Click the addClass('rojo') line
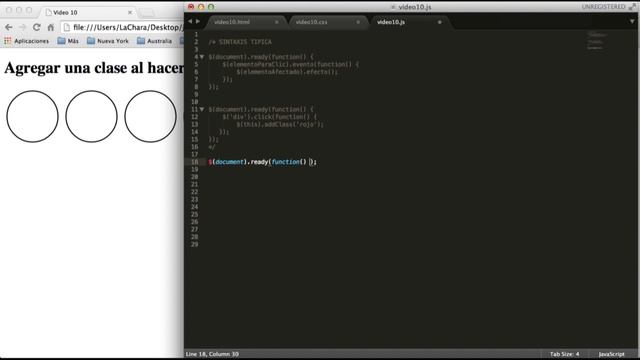 (x=280, y=124)
